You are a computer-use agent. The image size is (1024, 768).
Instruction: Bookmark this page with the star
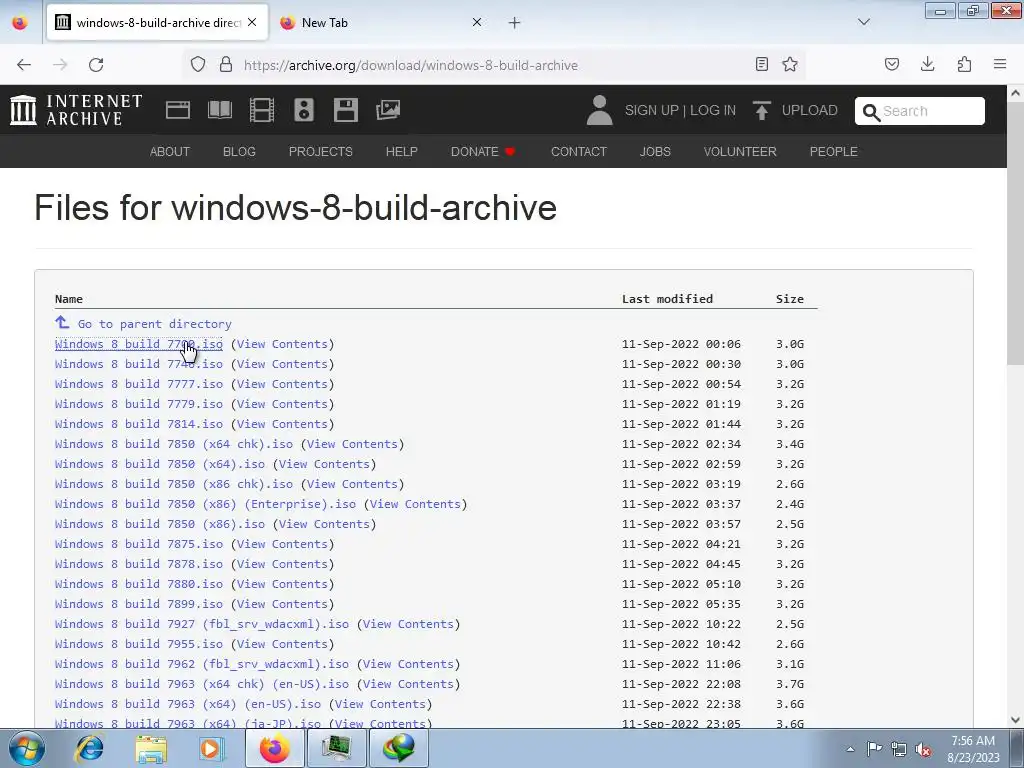pyautogui.click(x=790, y=64)
